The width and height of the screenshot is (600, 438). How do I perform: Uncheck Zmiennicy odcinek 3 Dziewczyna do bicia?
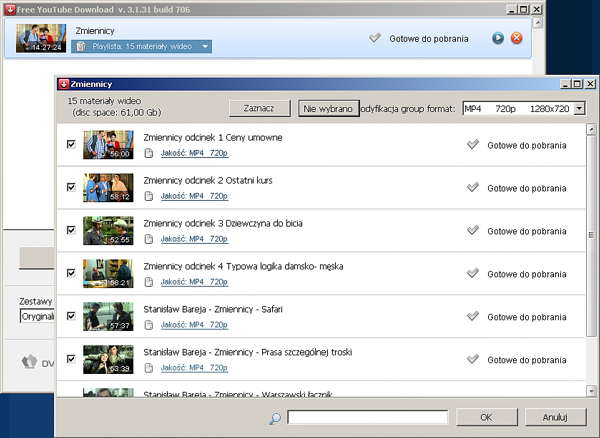(71, 230)
